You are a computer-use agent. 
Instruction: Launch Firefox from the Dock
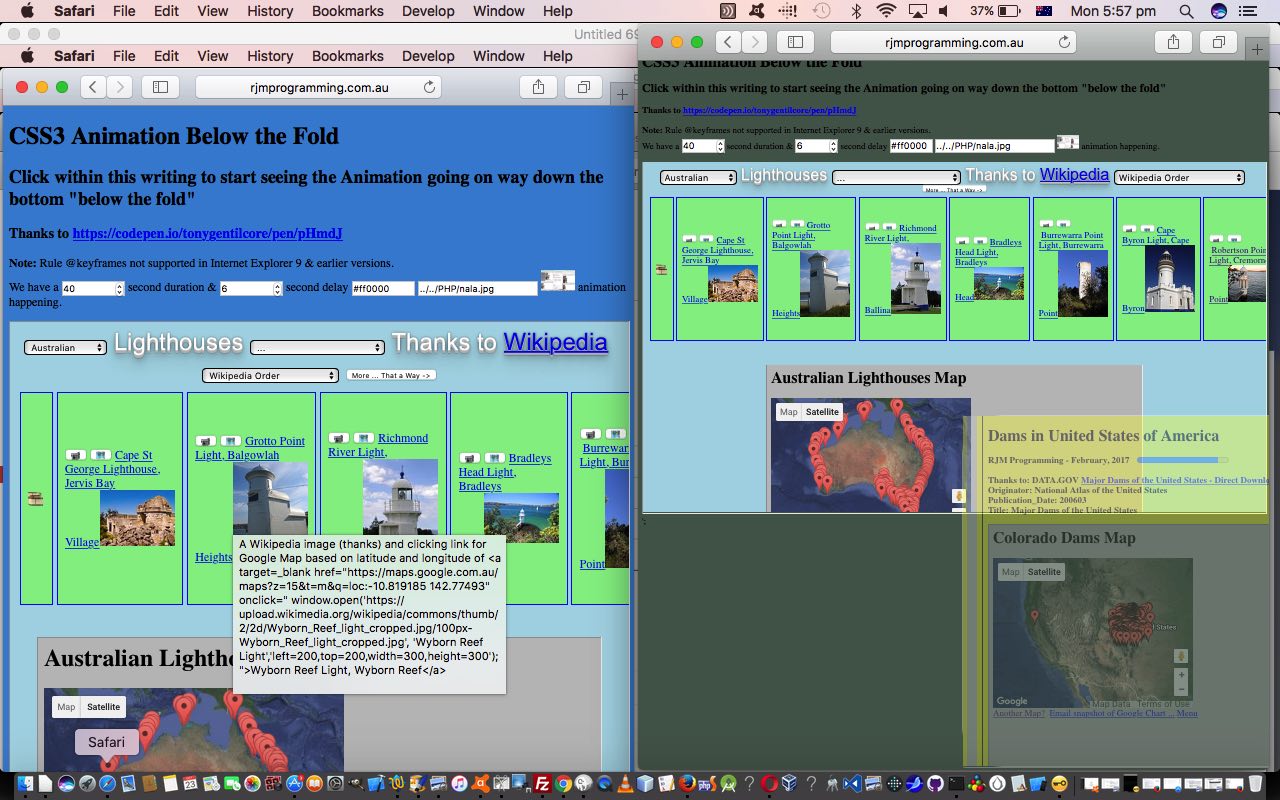coord(688,784)
